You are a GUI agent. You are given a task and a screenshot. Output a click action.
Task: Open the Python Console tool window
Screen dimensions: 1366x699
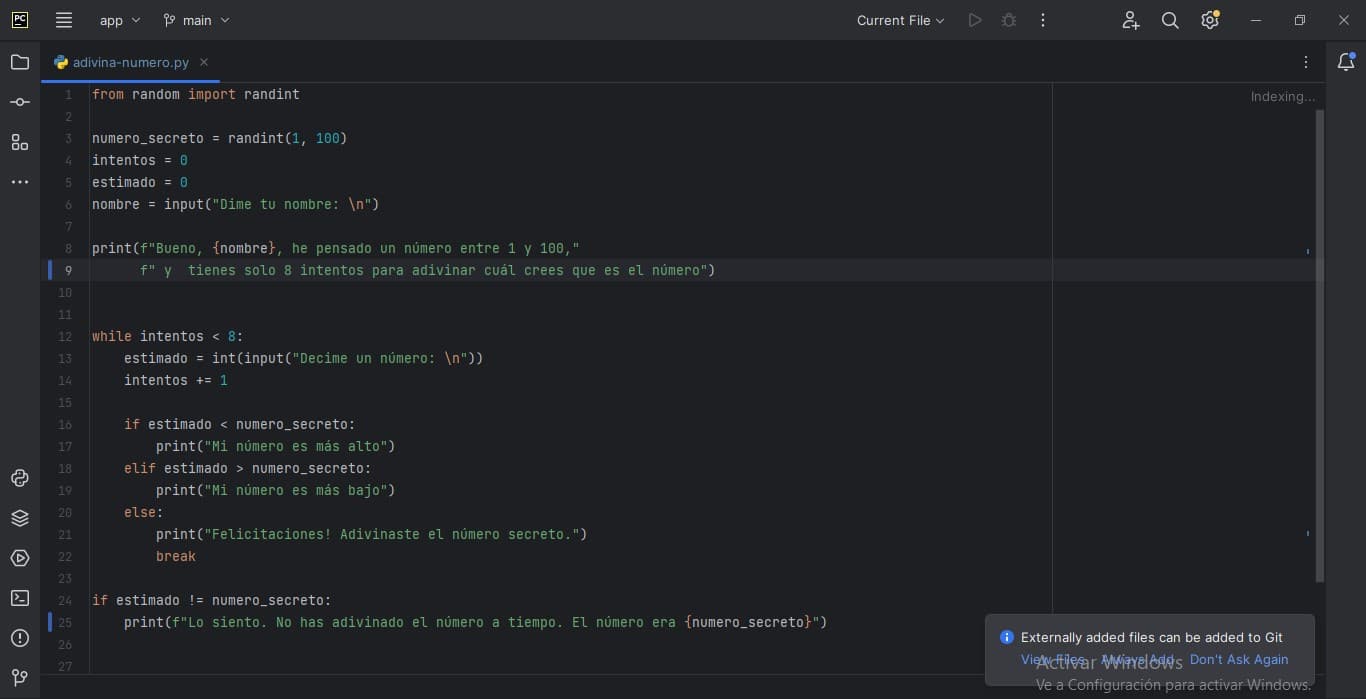click(20, 478)
